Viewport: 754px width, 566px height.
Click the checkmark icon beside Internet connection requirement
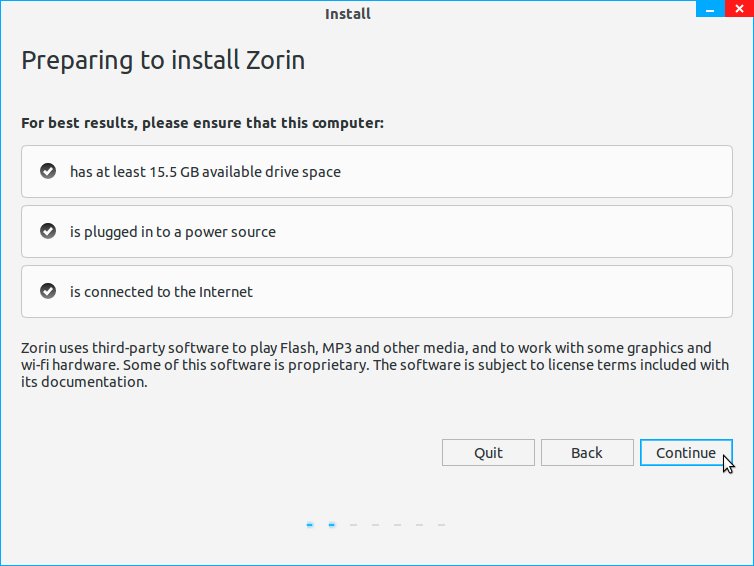[x=47, y=291]
